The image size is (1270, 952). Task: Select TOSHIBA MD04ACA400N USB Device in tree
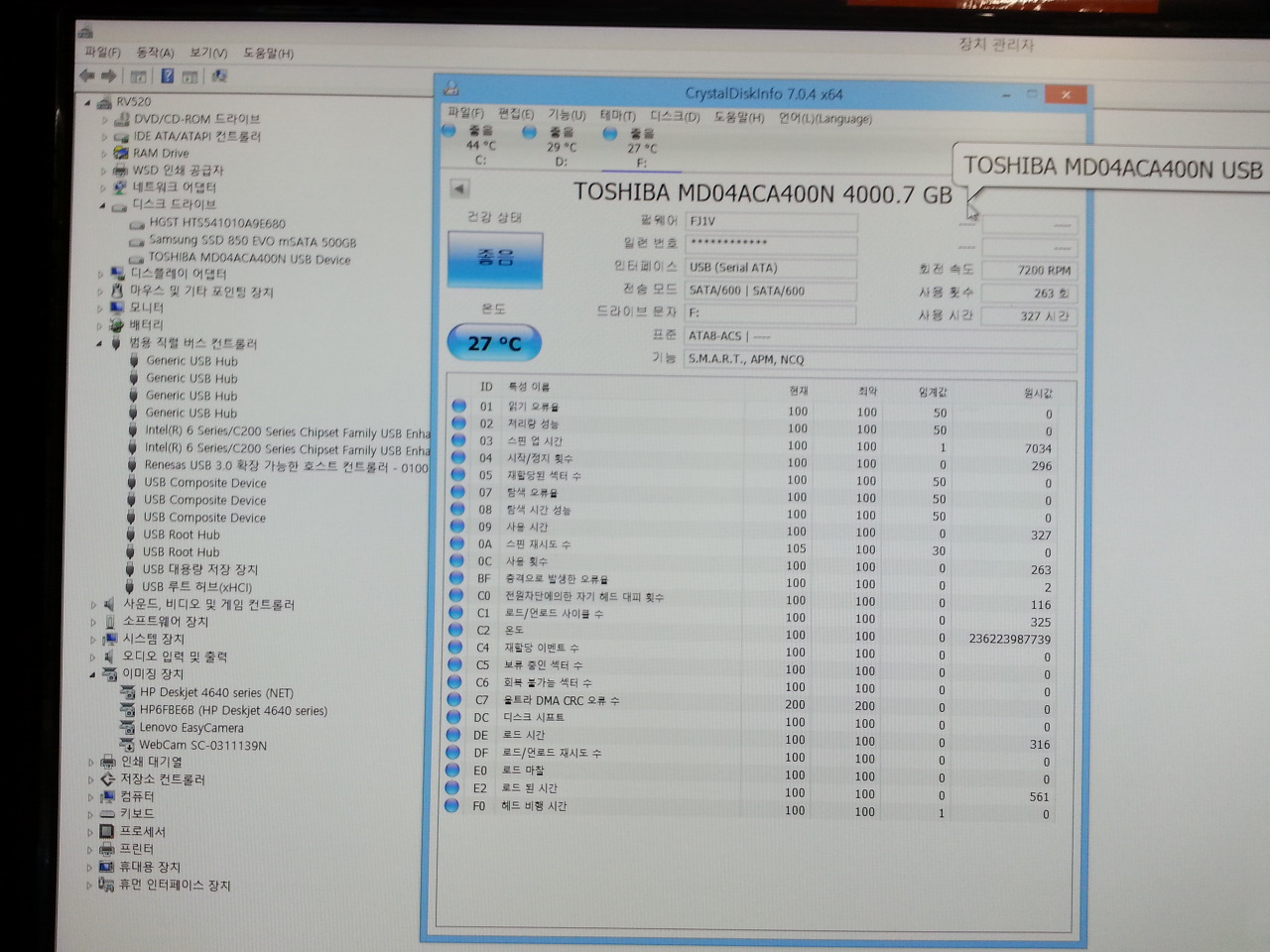point(249,259)
